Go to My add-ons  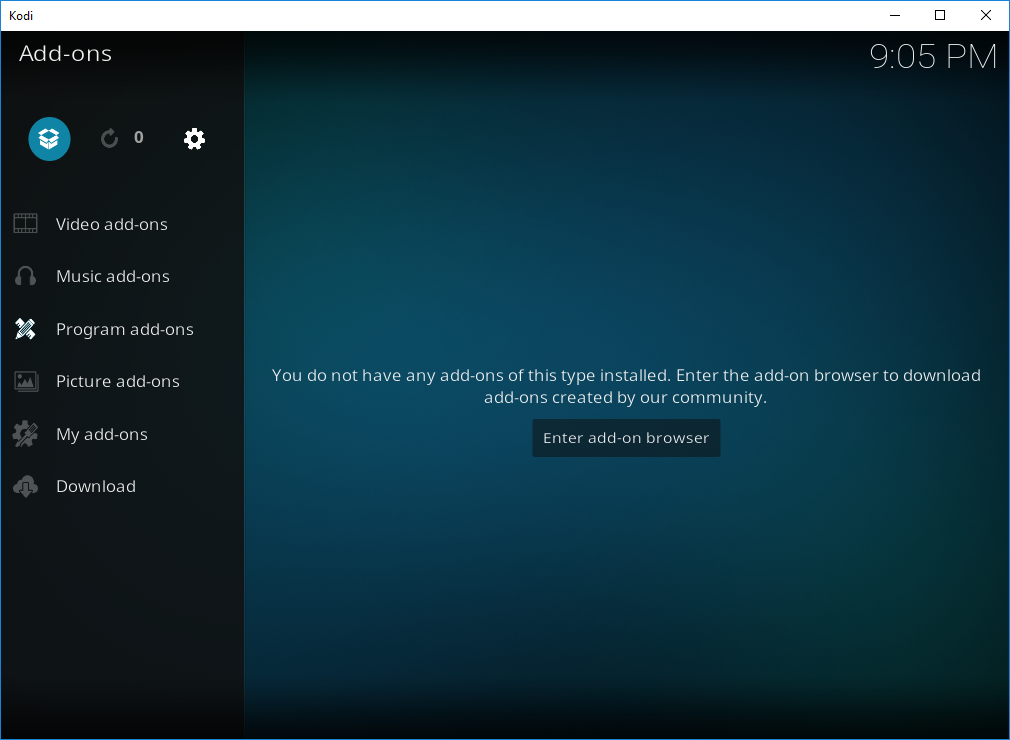click(122, 434)
